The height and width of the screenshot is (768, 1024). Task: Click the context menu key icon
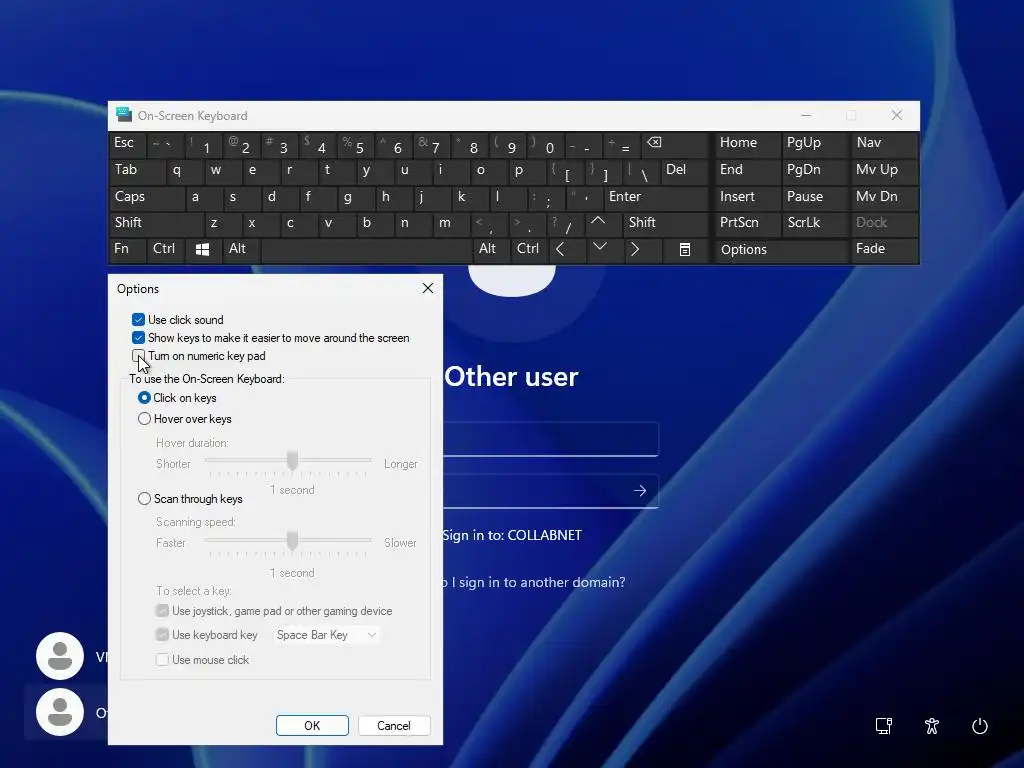pyautogui.click(x=684, y=249)
